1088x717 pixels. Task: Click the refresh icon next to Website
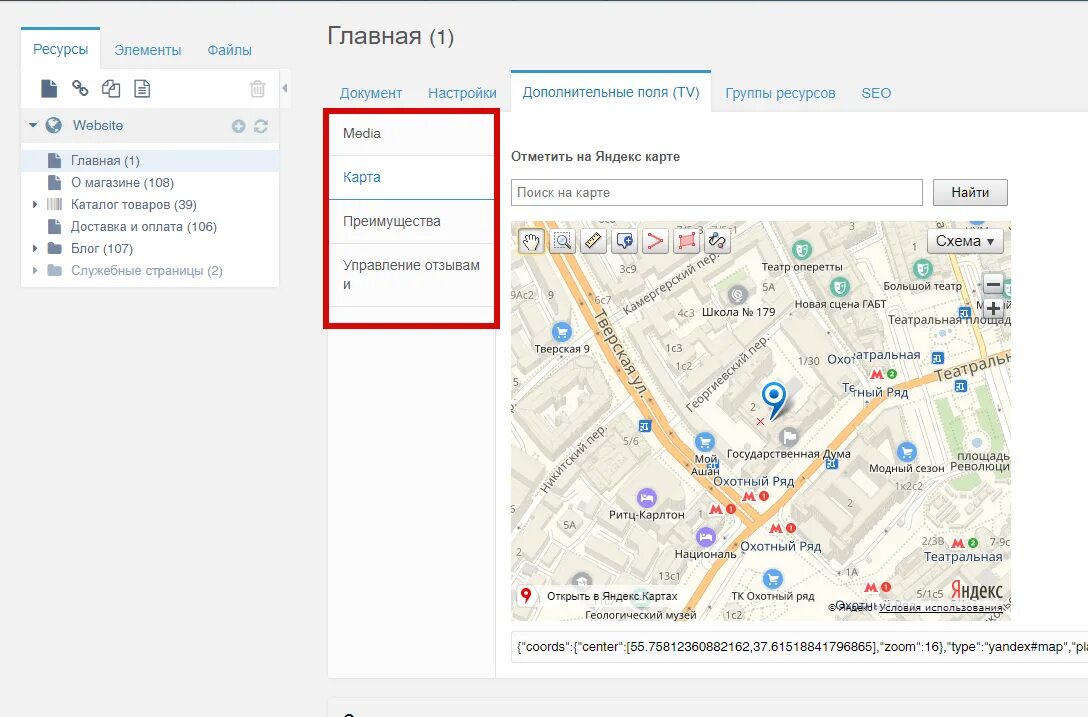coord(261,125)
